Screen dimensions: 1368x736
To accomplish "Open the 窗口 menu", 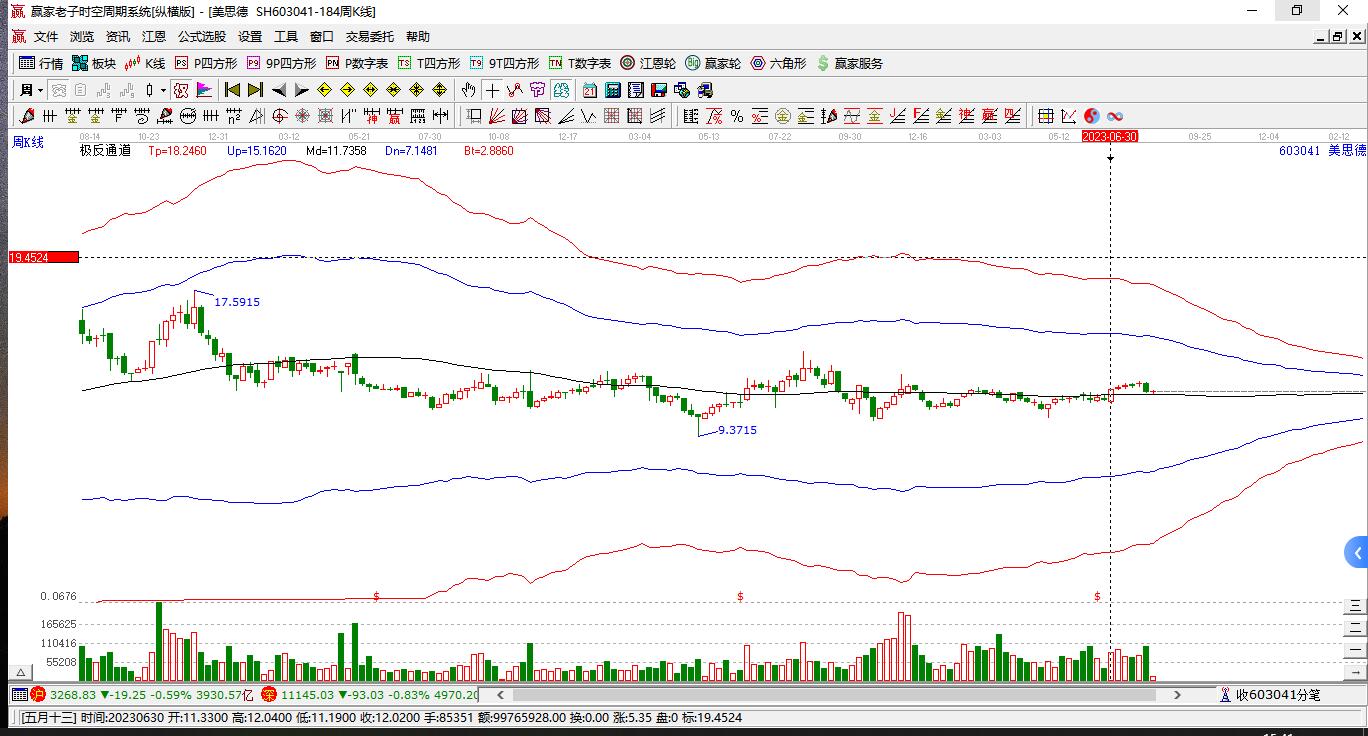I will [x=322, y=37].
